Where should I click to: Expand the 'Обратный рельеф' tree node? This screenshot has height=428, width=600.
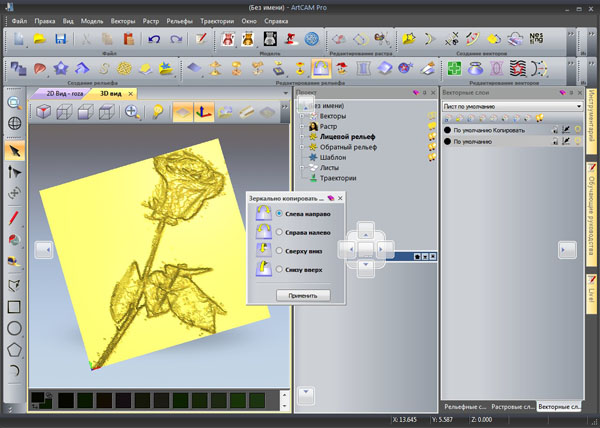coord(302,147)
